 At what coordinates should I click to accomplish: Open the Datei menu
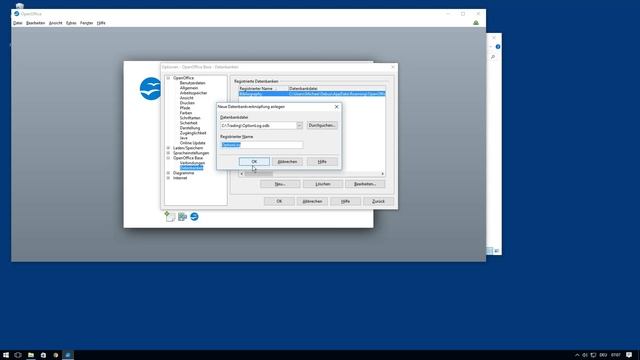click(18, 23)
